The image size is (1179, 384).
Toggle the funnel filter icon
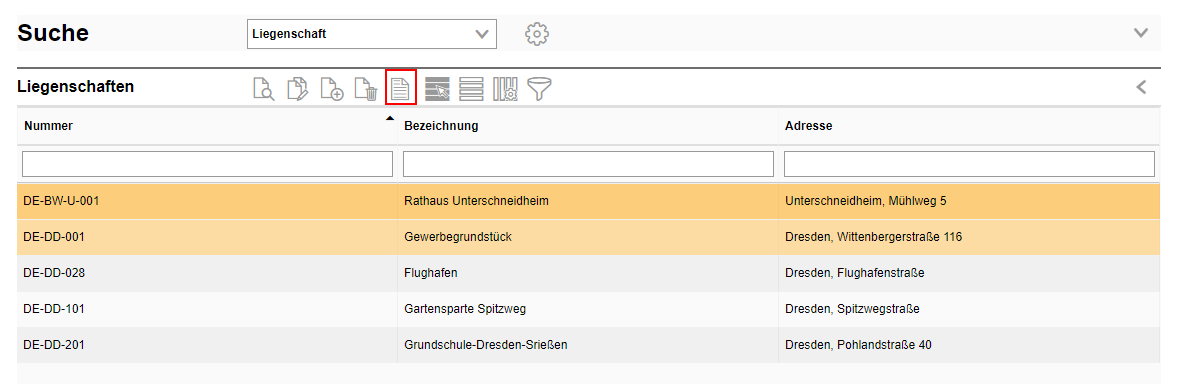click(539, 89)
